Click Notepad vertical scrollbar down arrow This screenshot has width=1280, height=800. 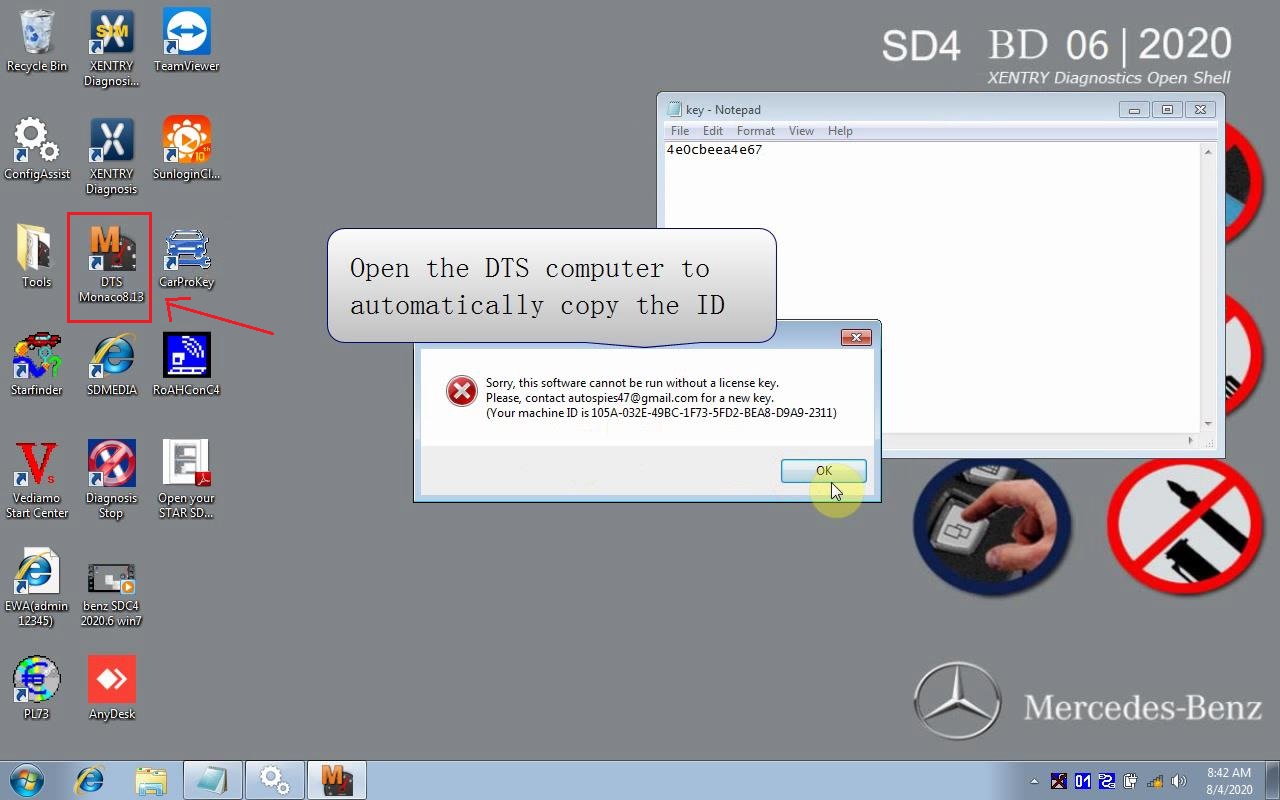pyautogui.click(x=1208, y=424)
